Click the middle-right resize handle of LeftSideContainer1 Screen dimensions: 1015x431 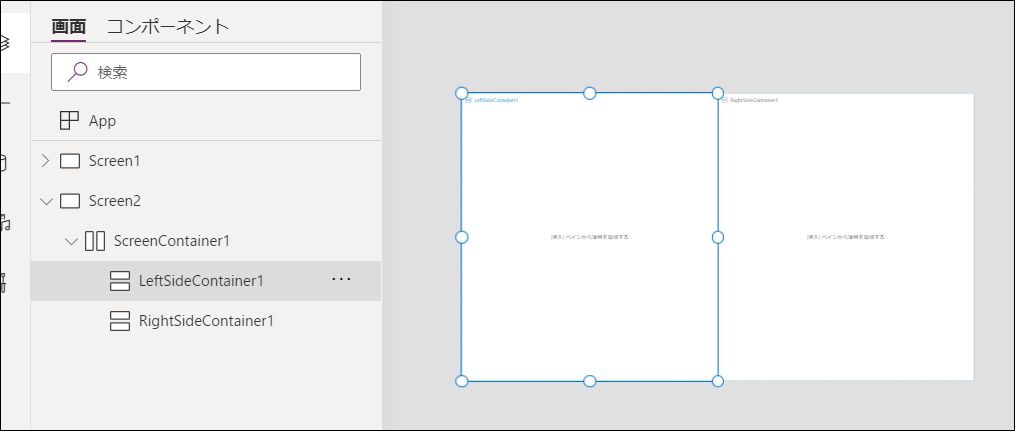(x=718, y=238)
